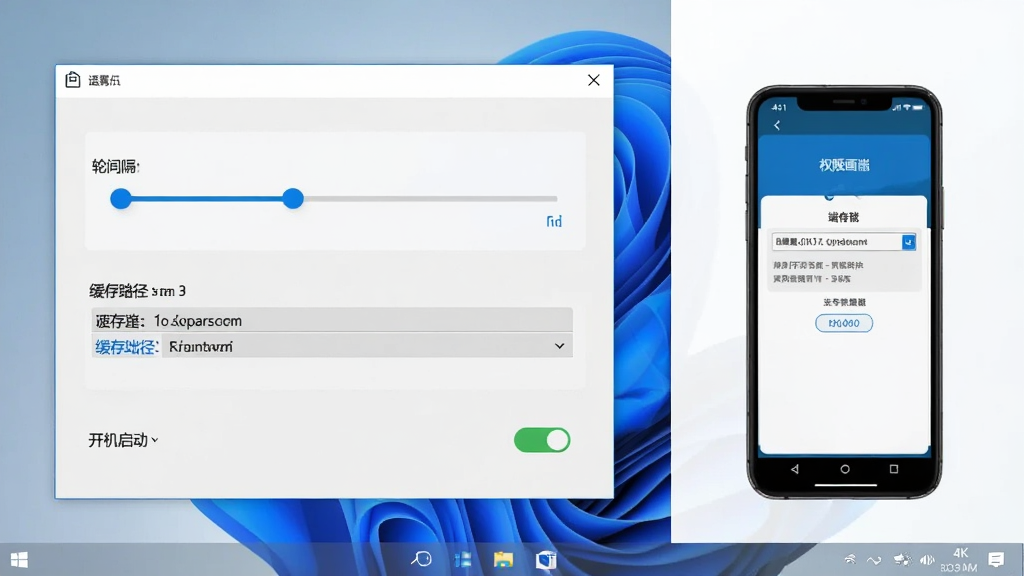Click the gray slider track portion
Image resolution: width=1024 pixels, height=576 pixels.
(430, 199)
